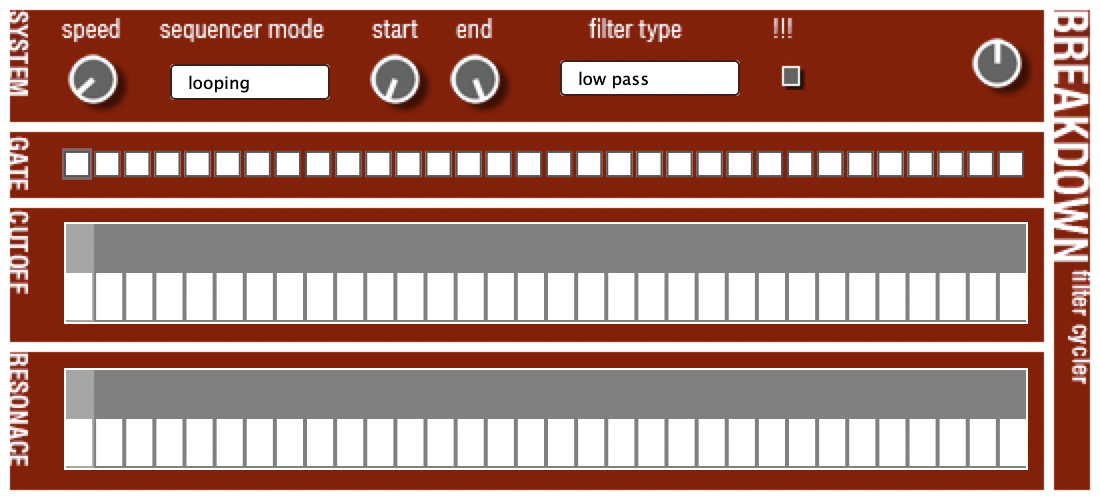The image size is (1100, 500).
Task: Open the sequencer mode dropdown
Action: pos(250,83)
